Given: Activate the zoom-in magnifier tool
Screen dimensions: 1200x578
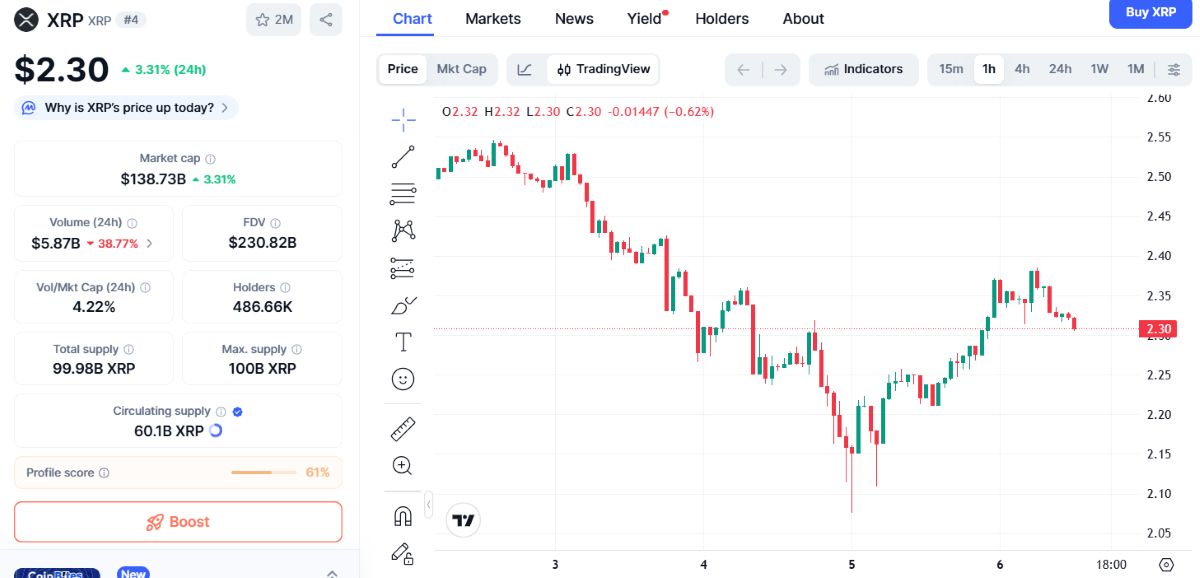Looking at the screenshot, I should click(x=403, y=465).
